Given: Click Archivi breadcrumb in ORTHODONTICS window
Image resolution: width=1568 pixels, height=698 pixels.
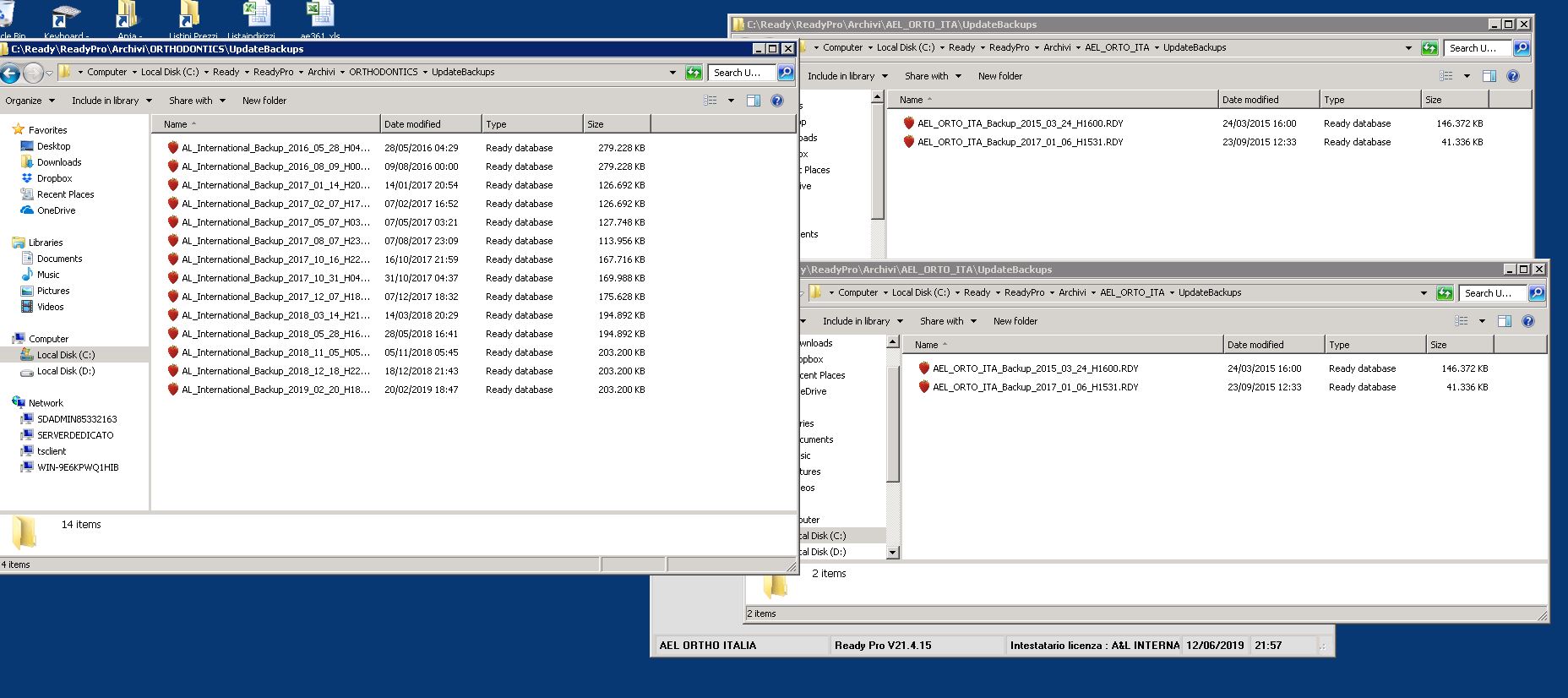Looking at the screenshot, I should pos(321,73).
